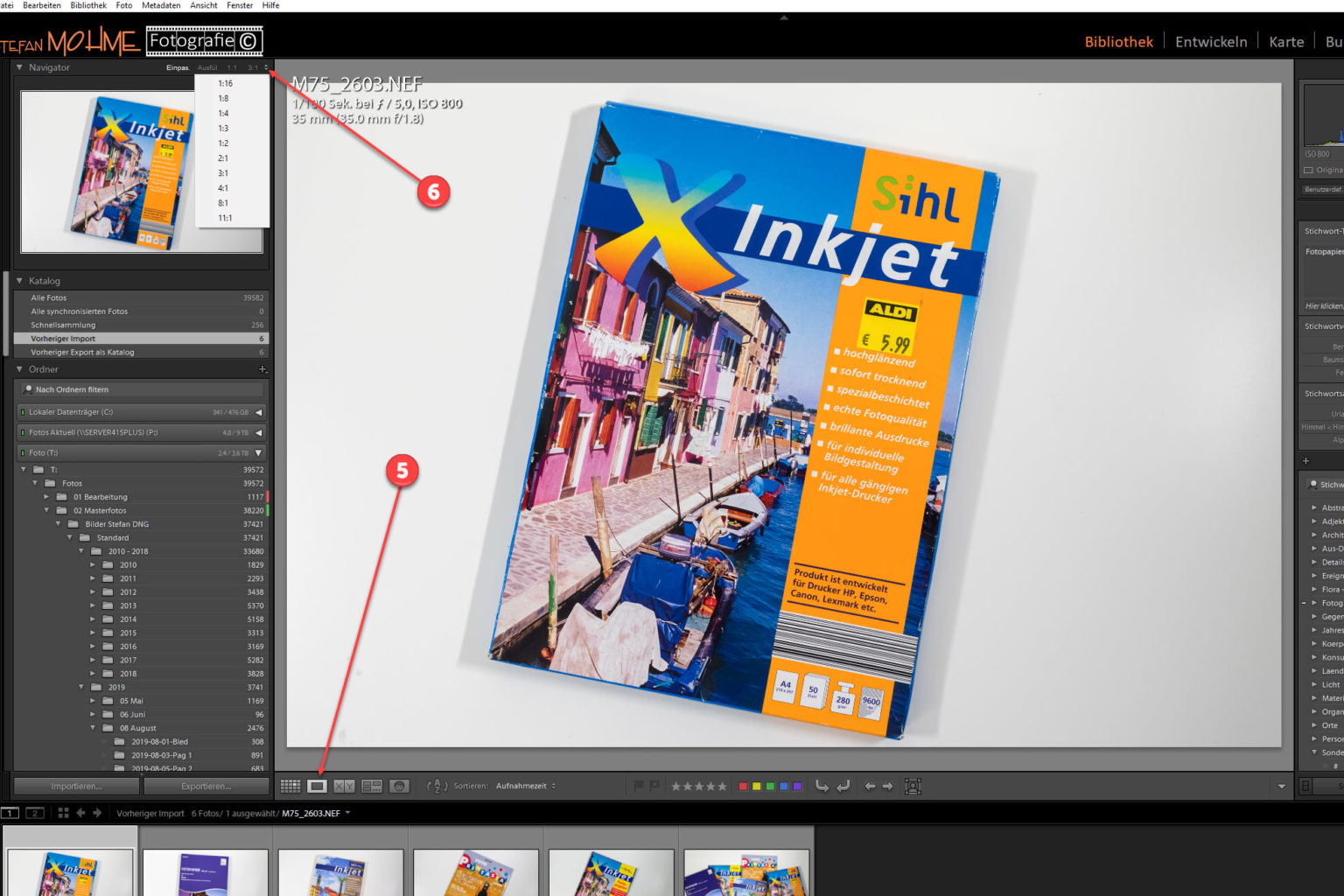
Task: Assign the purple color label
Action: click(797, 786)
